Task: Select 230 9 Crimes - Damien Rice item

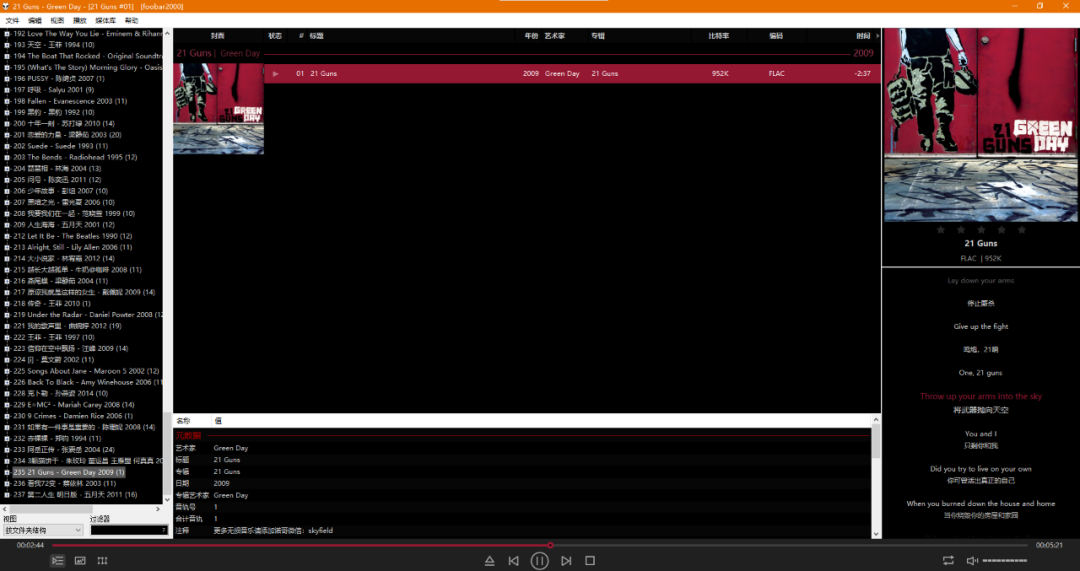Action: pyautogui.click(x=73, y=416)
